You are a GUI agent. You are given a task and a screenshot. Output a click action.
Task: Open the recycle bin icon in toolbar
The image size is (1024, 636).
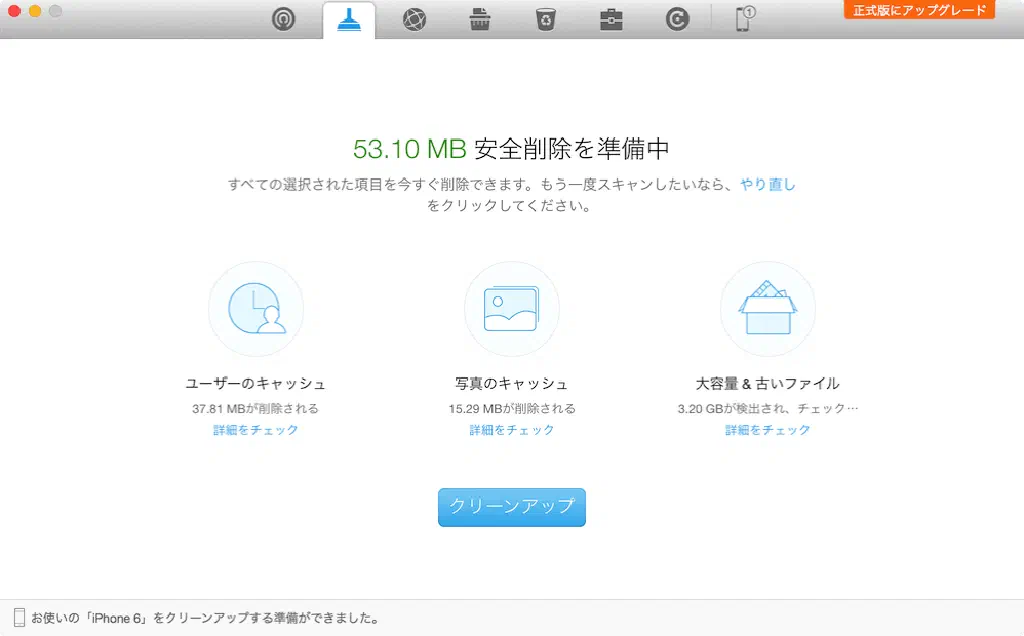click(x=545, y=20)
